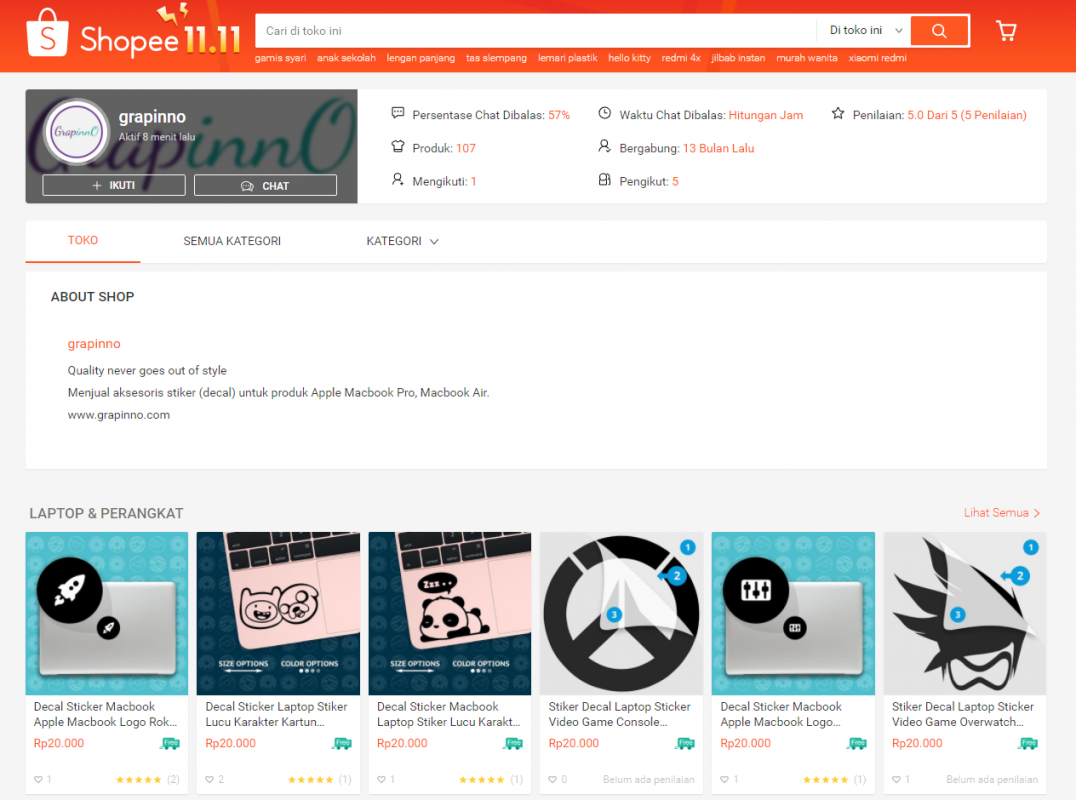Search suggestion 'gamis syari'
This screenshot has height=800, width=1076.
point(281,58)
